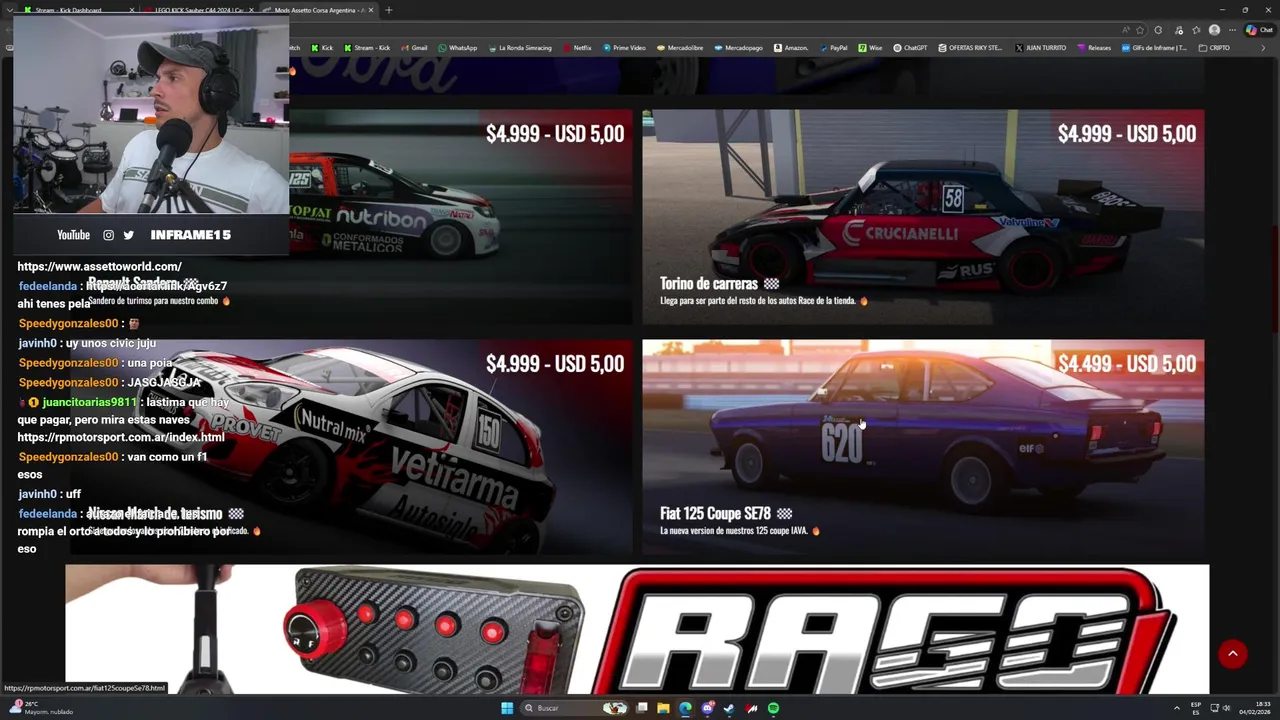
Task: Switch to LEGO KICK Sauber C44 tab
Action: [196, 10]
